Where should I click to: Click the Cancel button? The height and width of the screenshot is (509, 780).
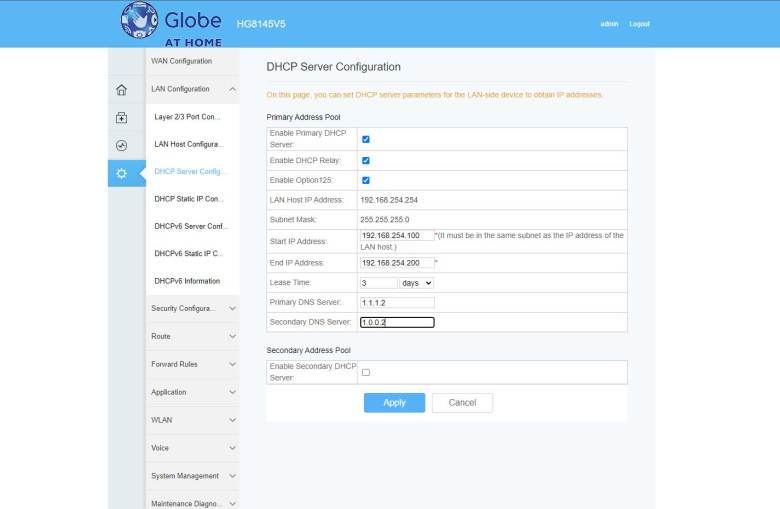pos(463,403)
